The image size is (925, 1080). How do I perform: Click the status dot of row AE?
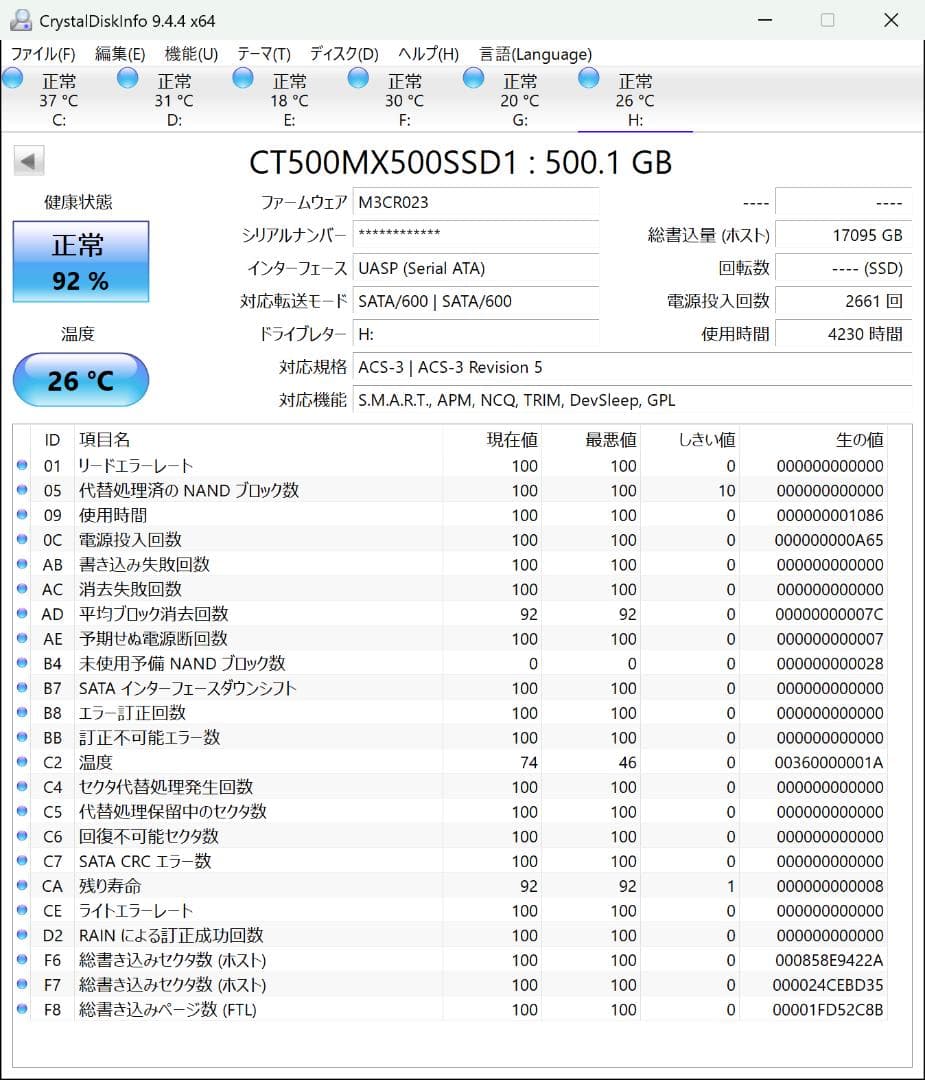click(x=22, y=638)
